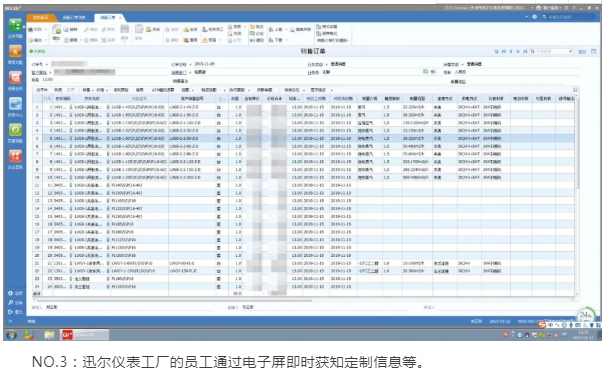Click the customer abbreviation field link label
Screen dimensions: 610x375
tap(39, 73)
